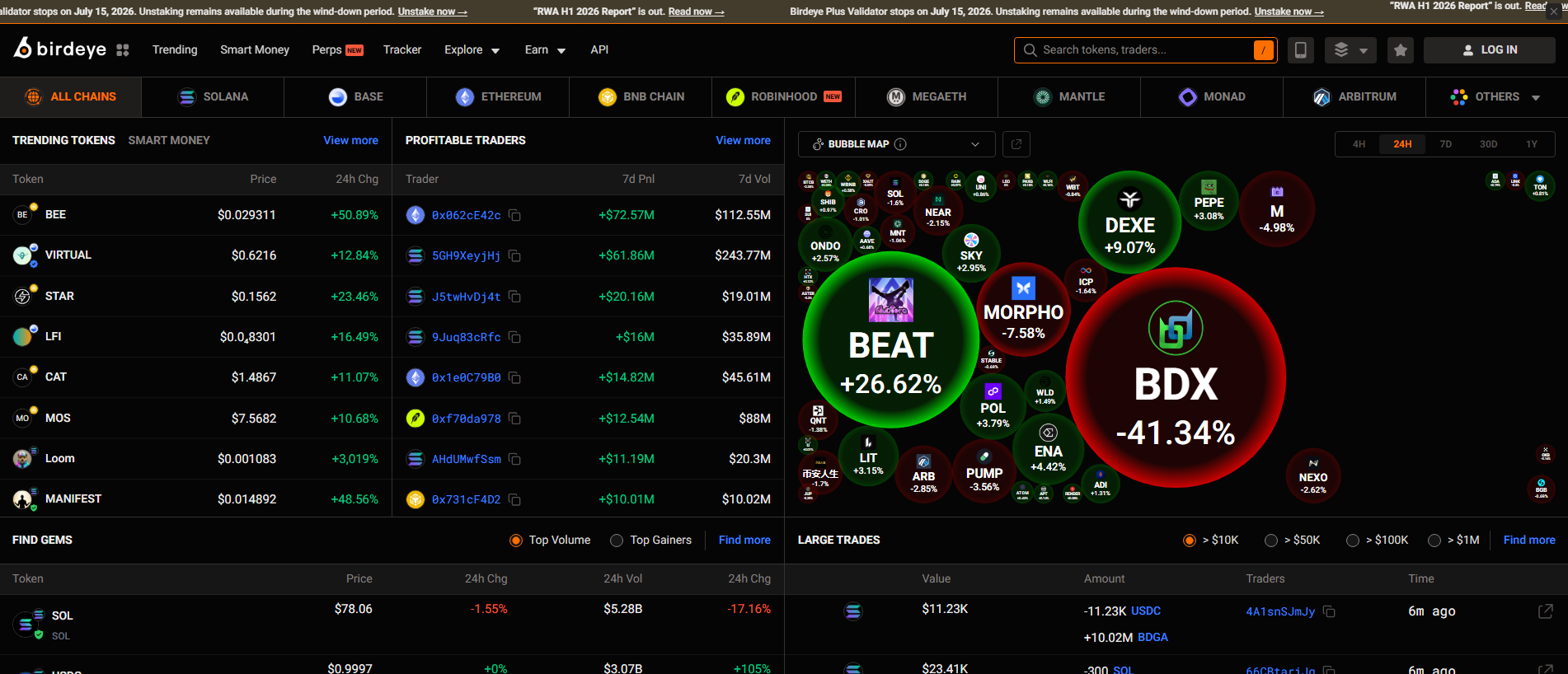Copy trader address J5twHvDj4t
The image size is (1568, 674).
514,297
